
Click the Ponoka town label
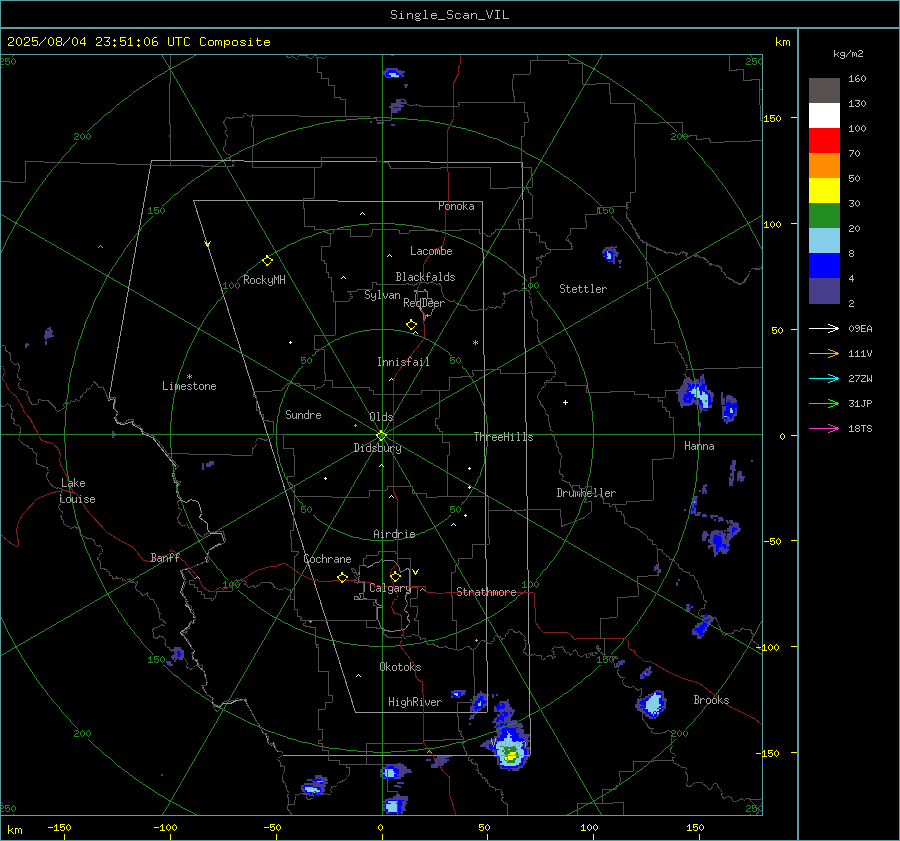pos(456,206)
